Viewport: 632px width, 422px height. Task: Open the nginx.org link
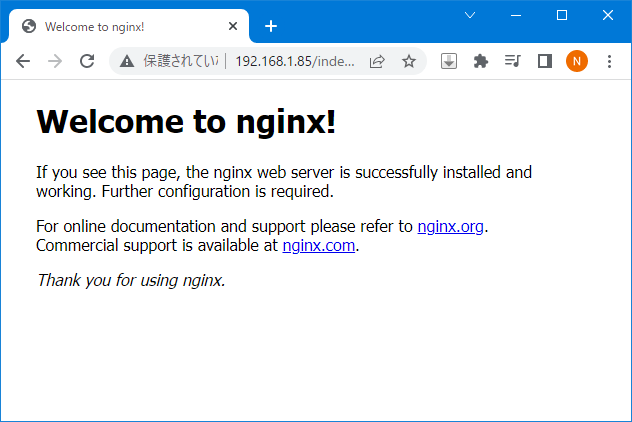coord(450,227)
